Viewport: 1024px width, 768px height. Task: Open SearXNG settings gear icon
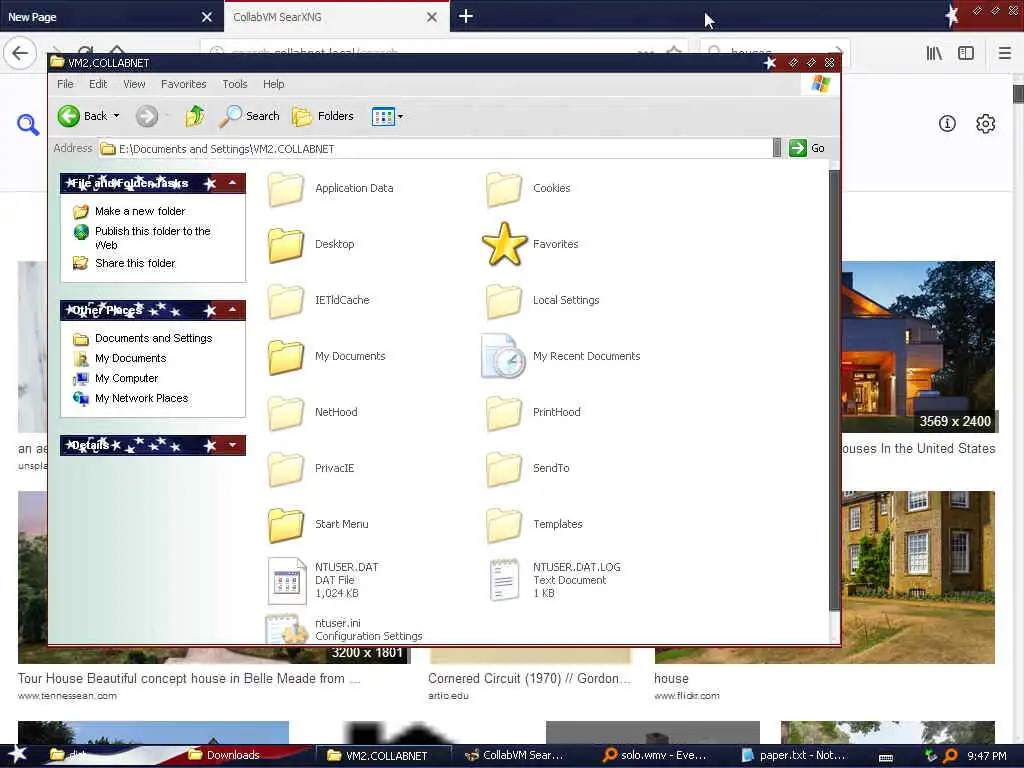click(x=985, y=123)
